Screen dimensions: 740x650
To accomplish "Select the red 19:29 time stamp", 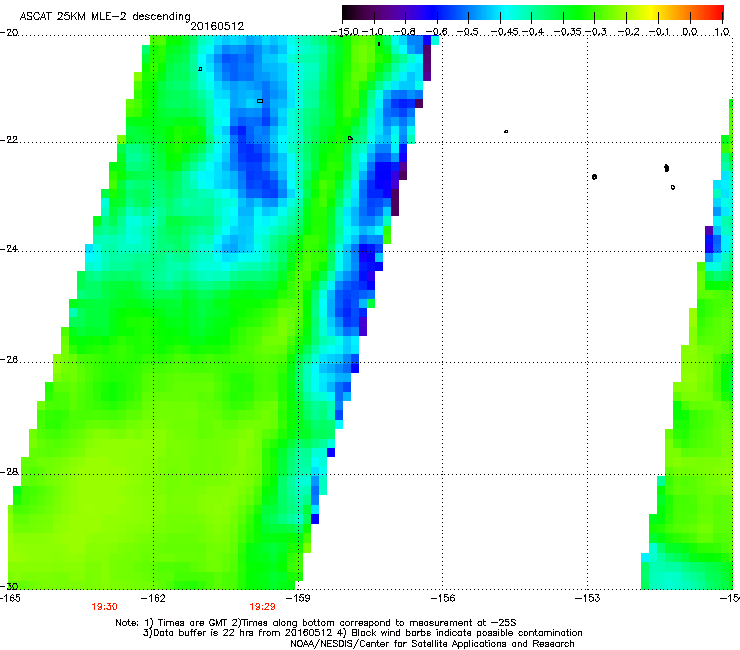I will pos(262,607).
